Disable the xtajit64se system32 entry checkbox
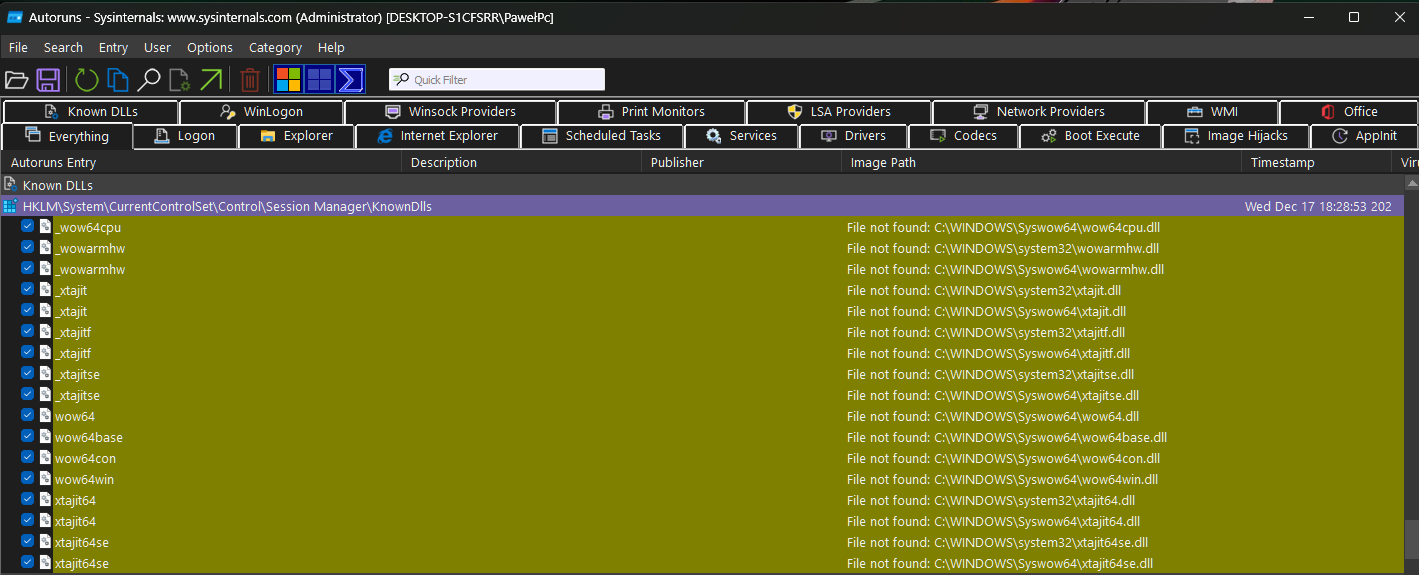This screenshot has width=1419, height=575. pos(28,542)
